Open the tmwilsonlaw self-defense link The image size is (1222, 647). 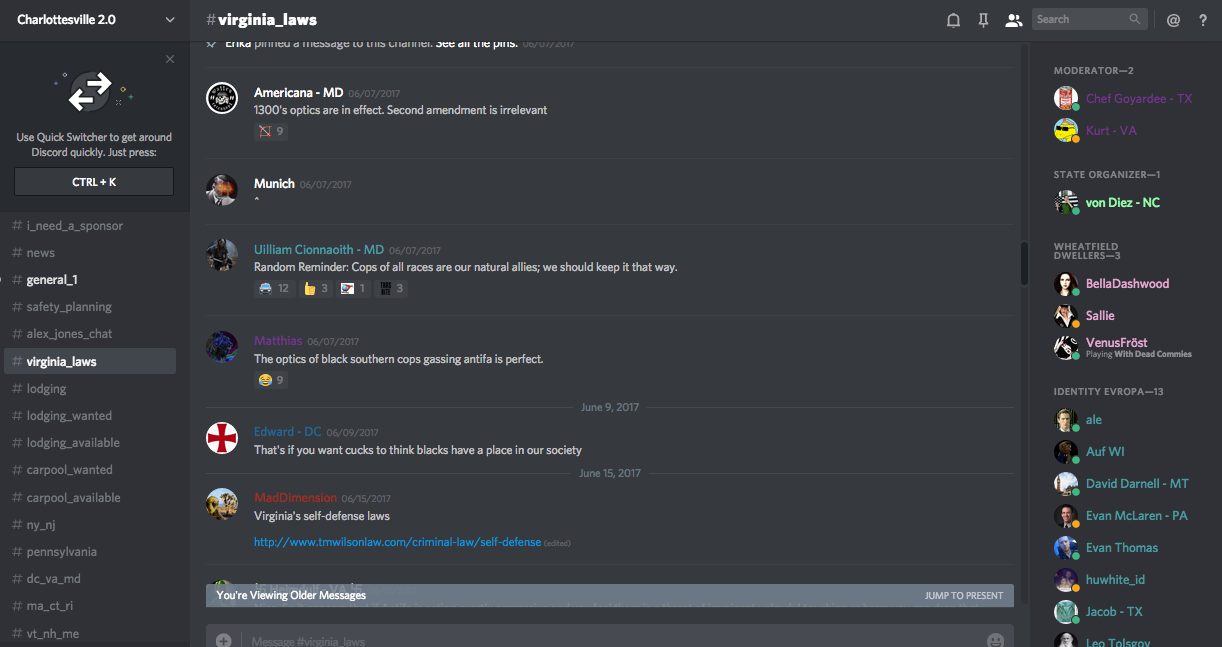tap(397, 542)
